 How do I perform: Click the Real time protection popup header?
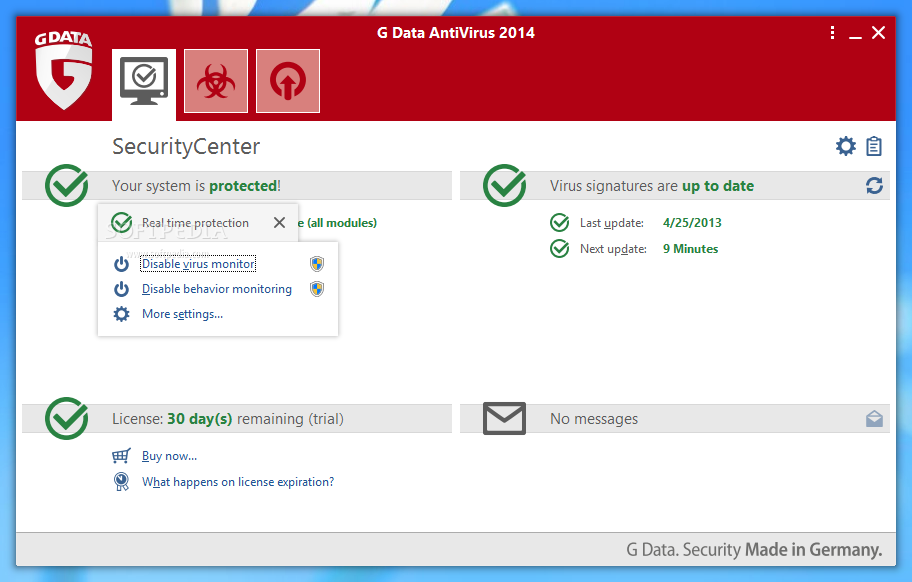pos(198,223)
